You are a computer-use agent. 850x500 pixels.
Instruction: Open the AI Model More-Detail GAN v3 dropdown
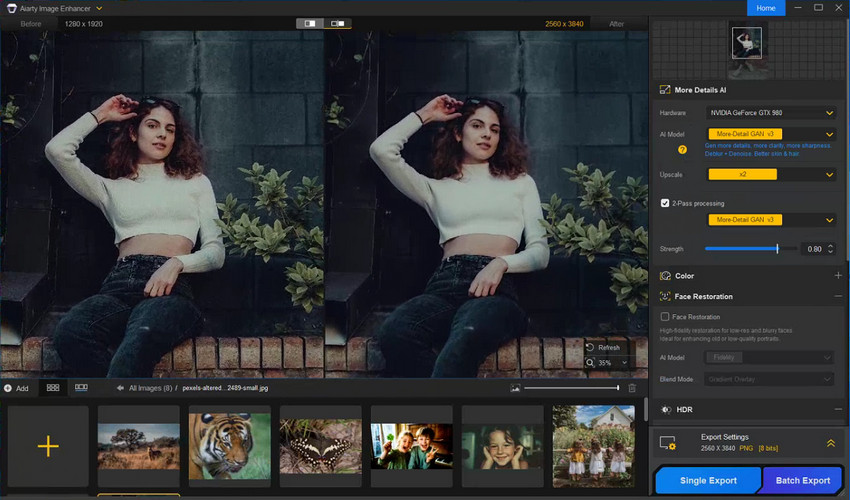point(771,134)
